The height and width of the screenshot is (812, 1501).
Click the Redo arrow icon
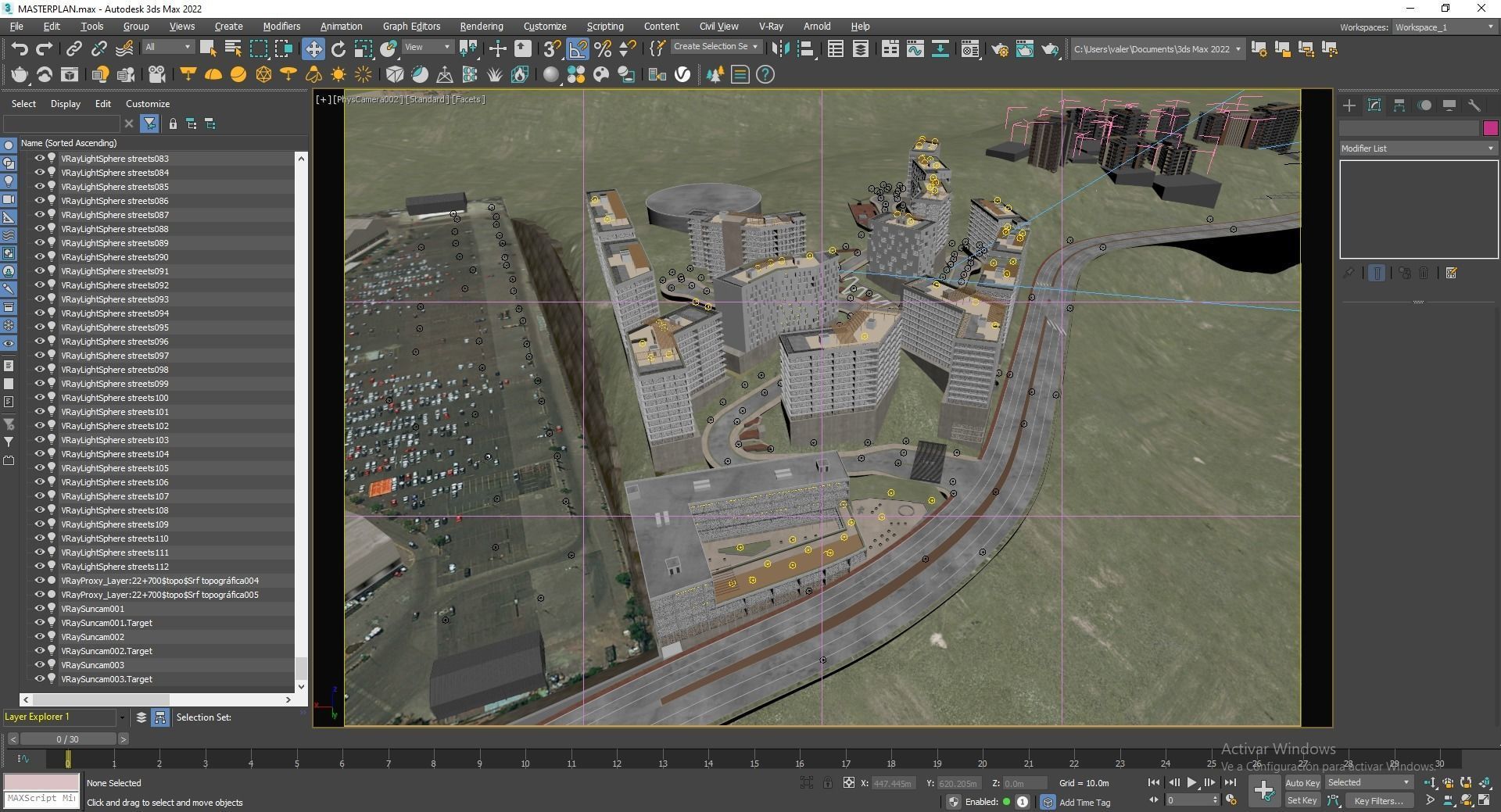click(x=45, y=49)
